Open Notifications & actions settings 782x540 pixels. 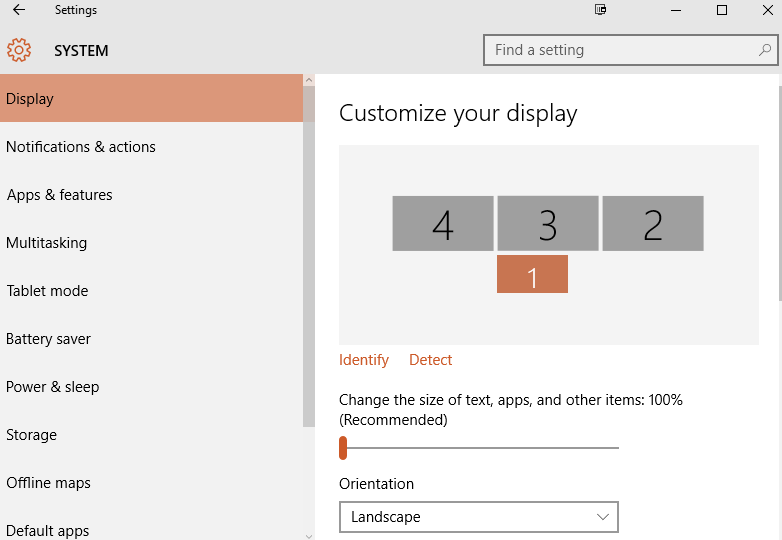point(152,147)
